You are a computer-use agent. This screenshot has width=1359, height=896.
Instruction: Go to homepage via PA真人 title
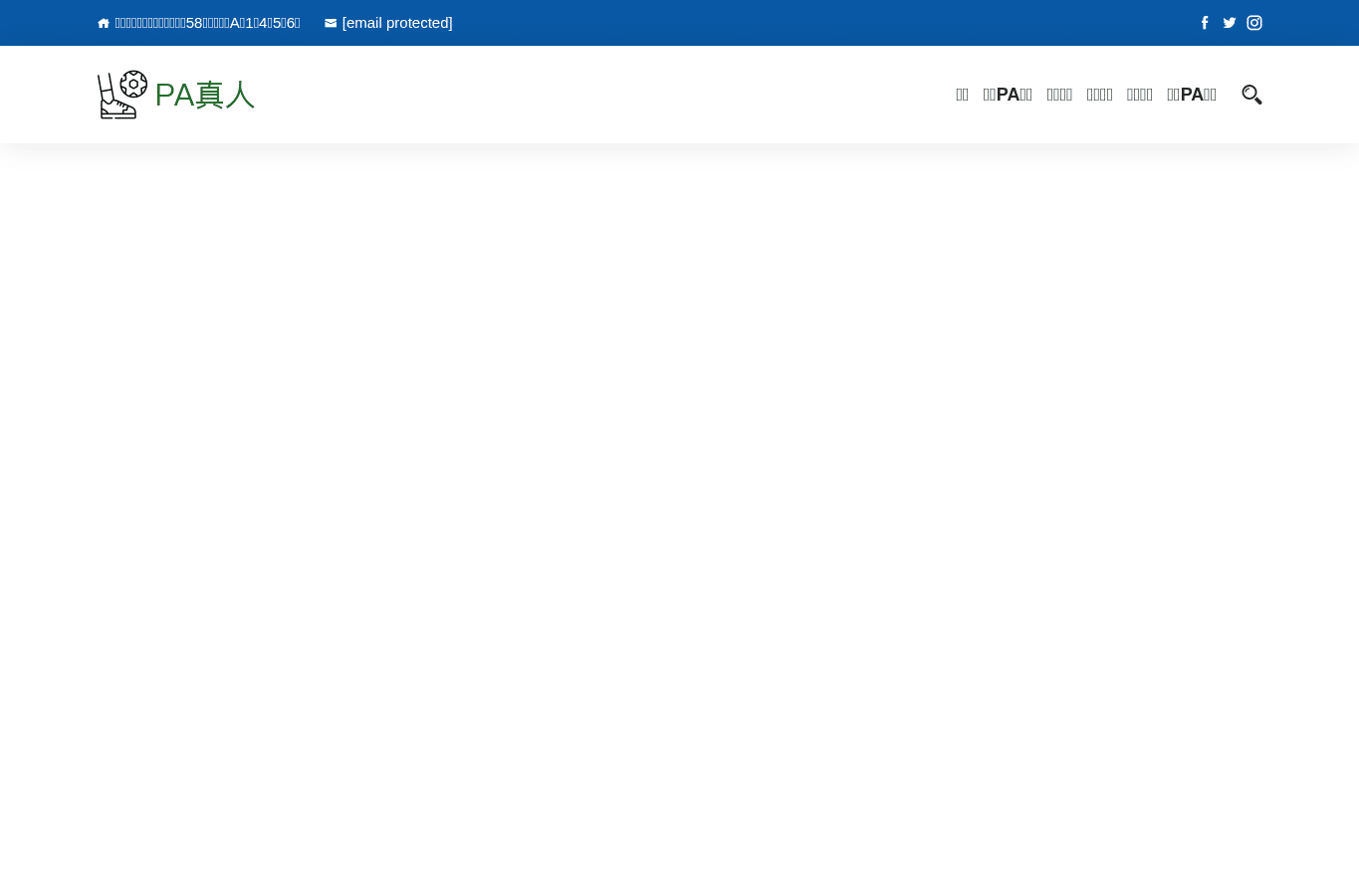pos(205,95)
